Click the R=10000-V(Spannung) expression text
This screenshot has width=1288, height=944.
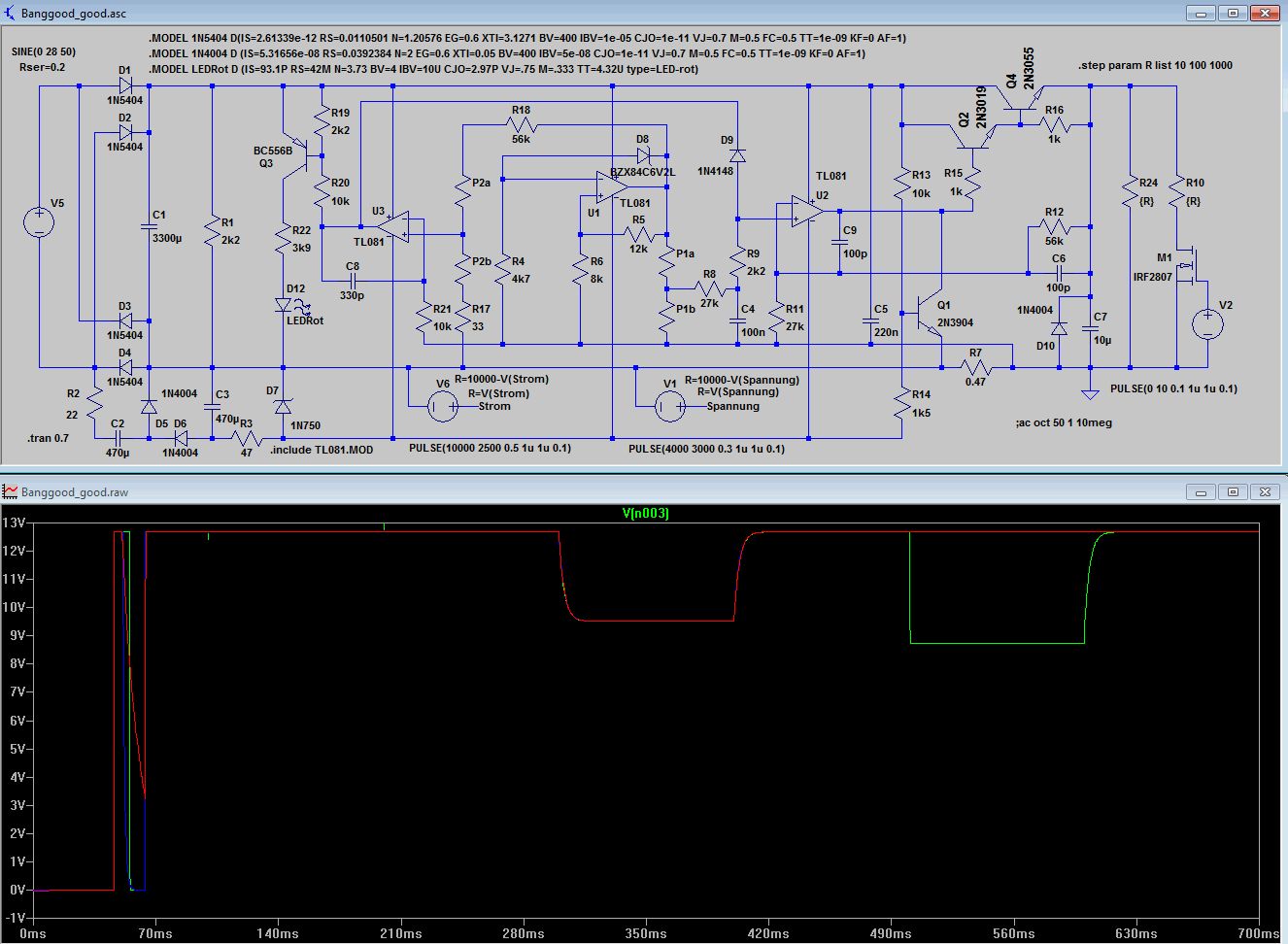click(x=742, y=380)
